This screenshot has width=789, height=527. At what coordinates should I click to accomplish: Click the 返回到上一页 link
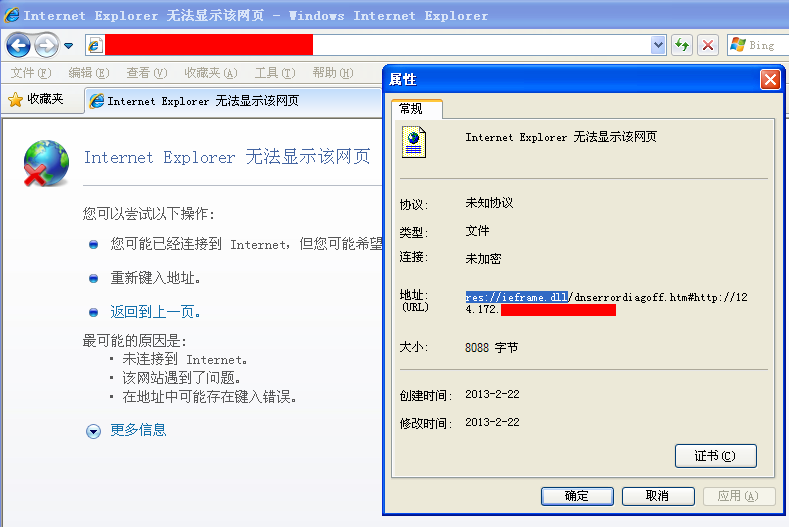pyautogui.click(x=155, y=312)
